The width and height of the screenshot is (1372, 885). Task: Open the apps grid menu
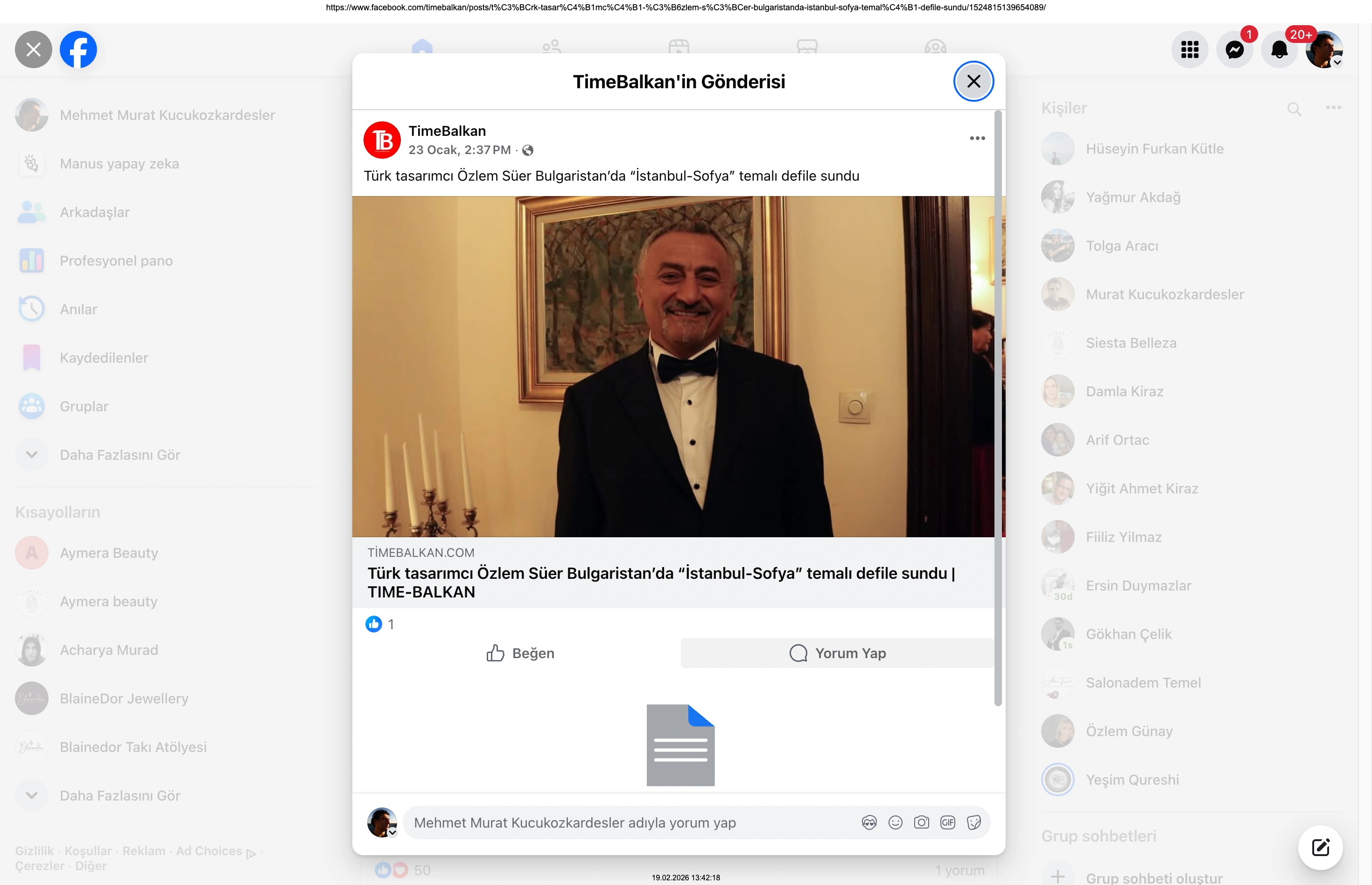click(1189, 50)
